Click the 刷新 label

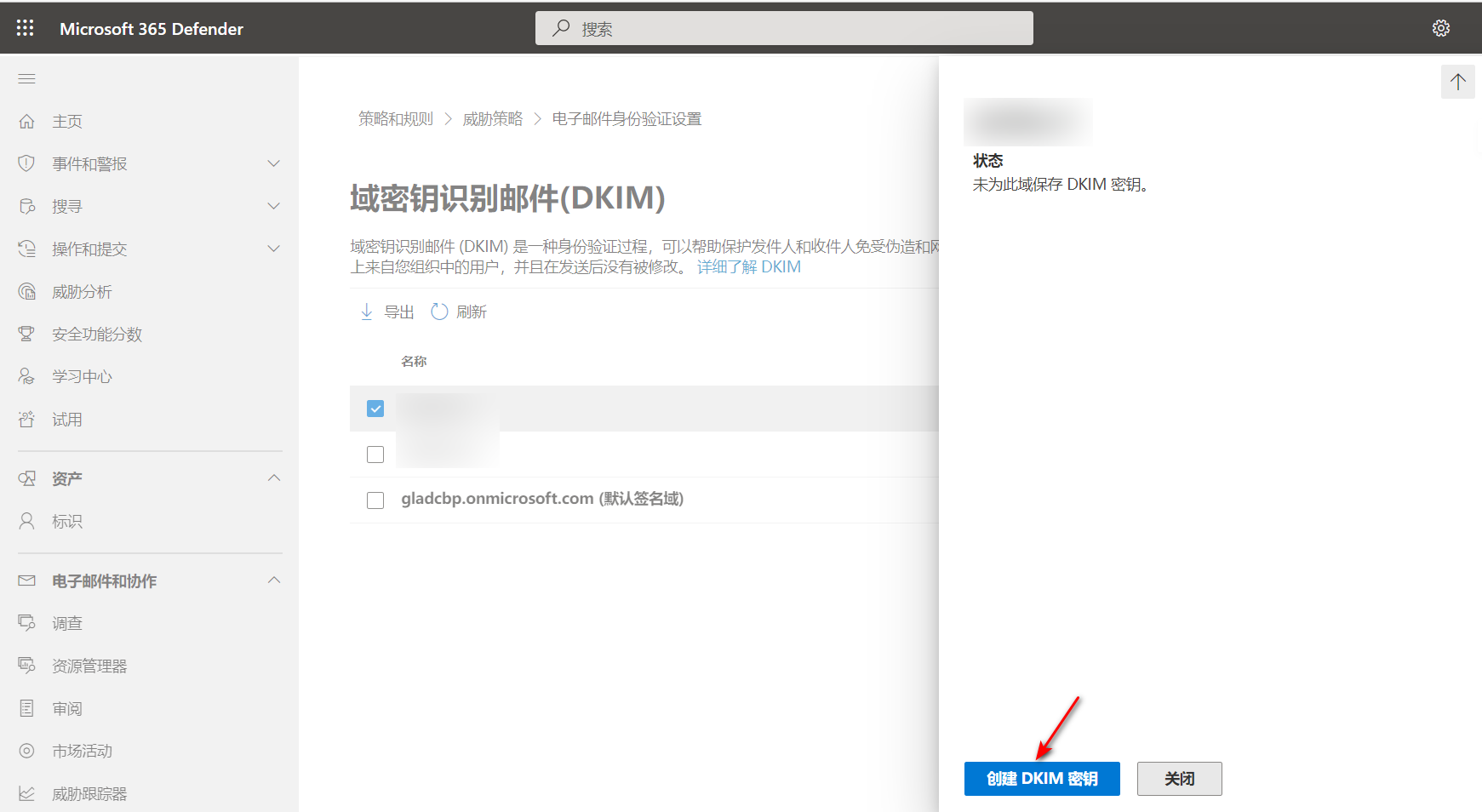click(472, 312)
